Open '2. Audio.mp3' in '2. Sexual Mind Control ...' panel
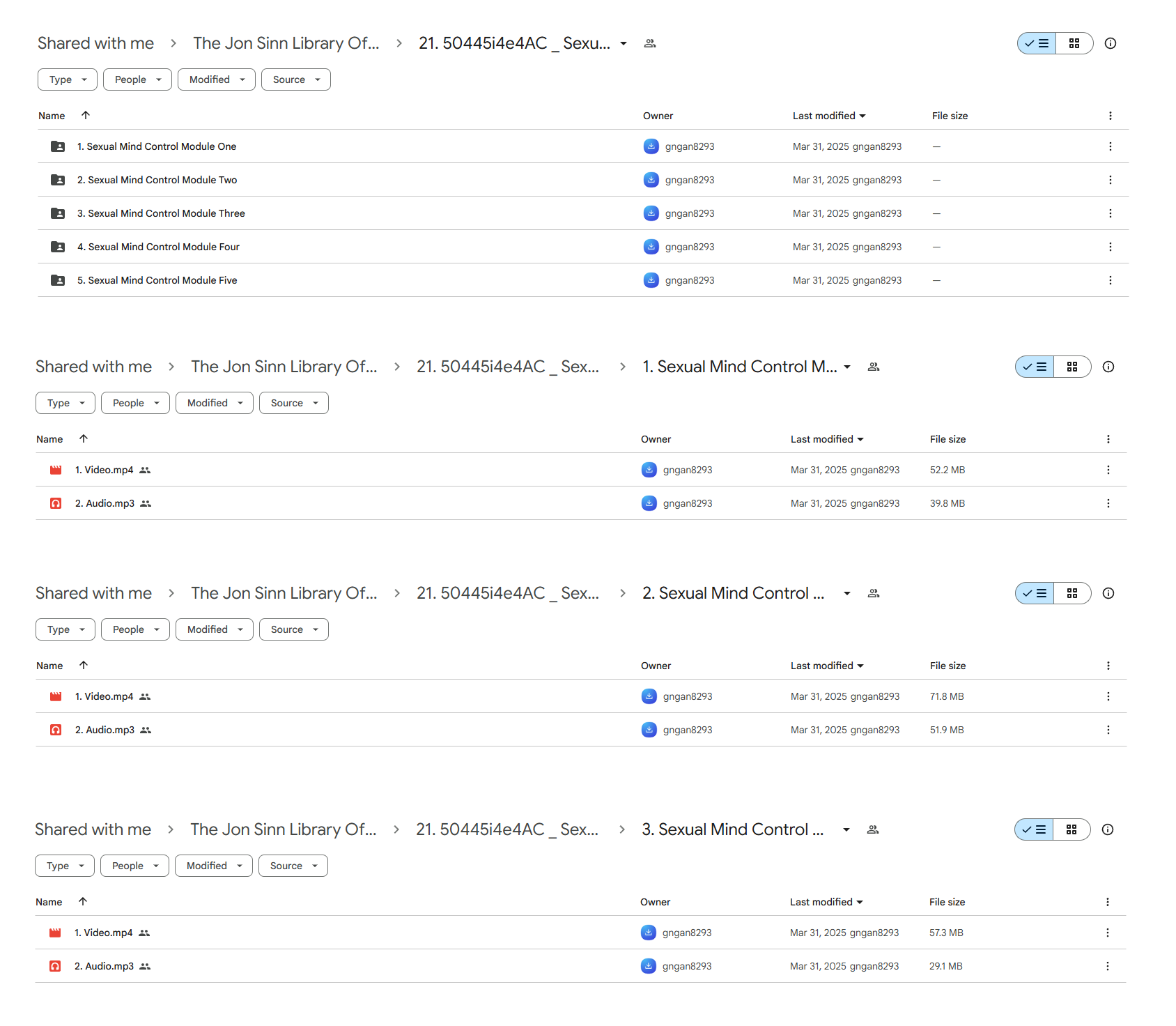The image size is (1176, 1026). (x=105, y=730)
